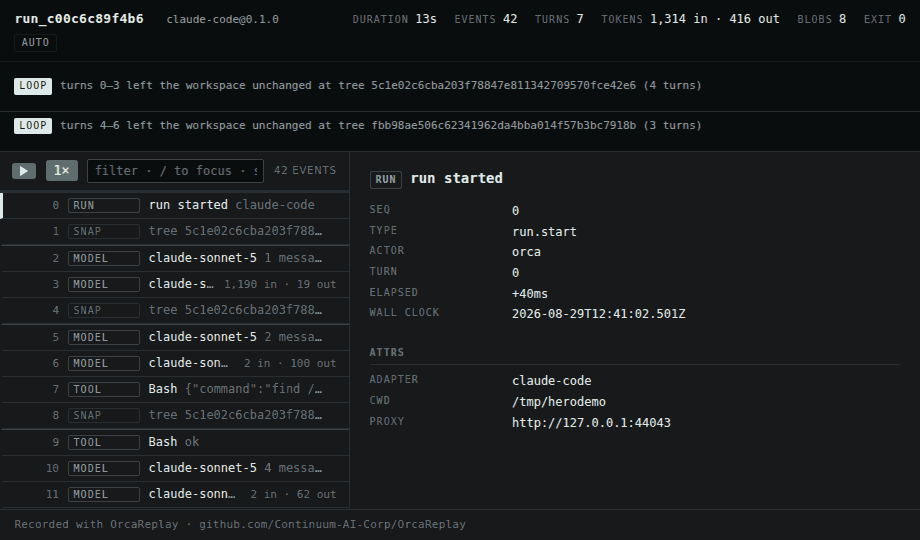Select event 3 with 1,190 in tokens

[175, 285]
